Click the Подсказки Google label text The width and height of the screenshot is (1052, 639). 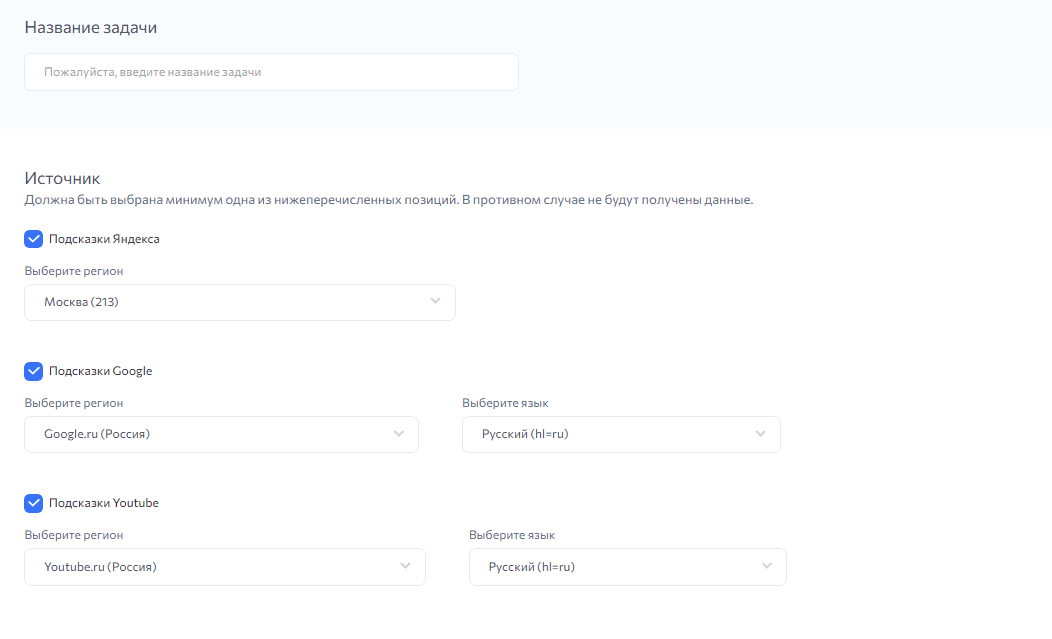pyautogui.click(x=100, y=371)
